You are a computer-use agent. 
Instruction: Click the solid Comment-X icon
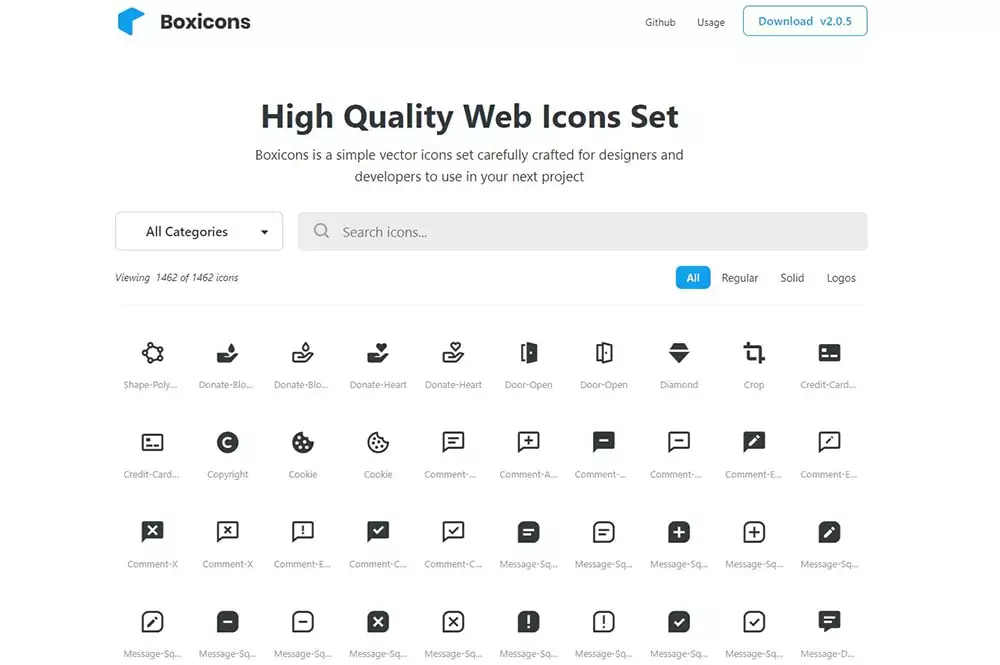click(x=152, y=532)
